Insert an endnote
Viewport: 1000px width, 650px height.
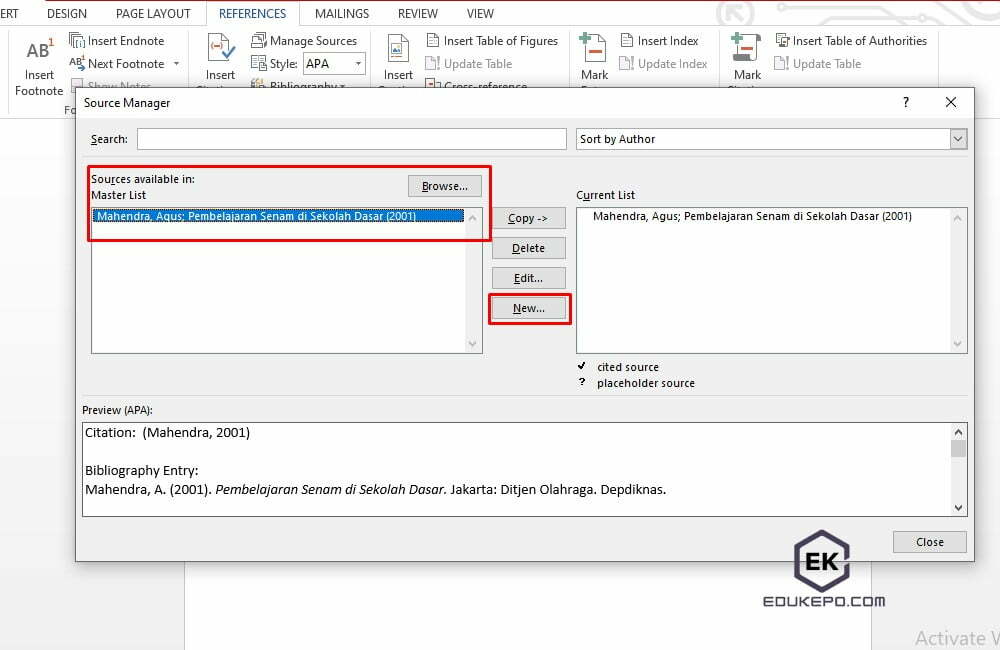[x=118, y=40]
